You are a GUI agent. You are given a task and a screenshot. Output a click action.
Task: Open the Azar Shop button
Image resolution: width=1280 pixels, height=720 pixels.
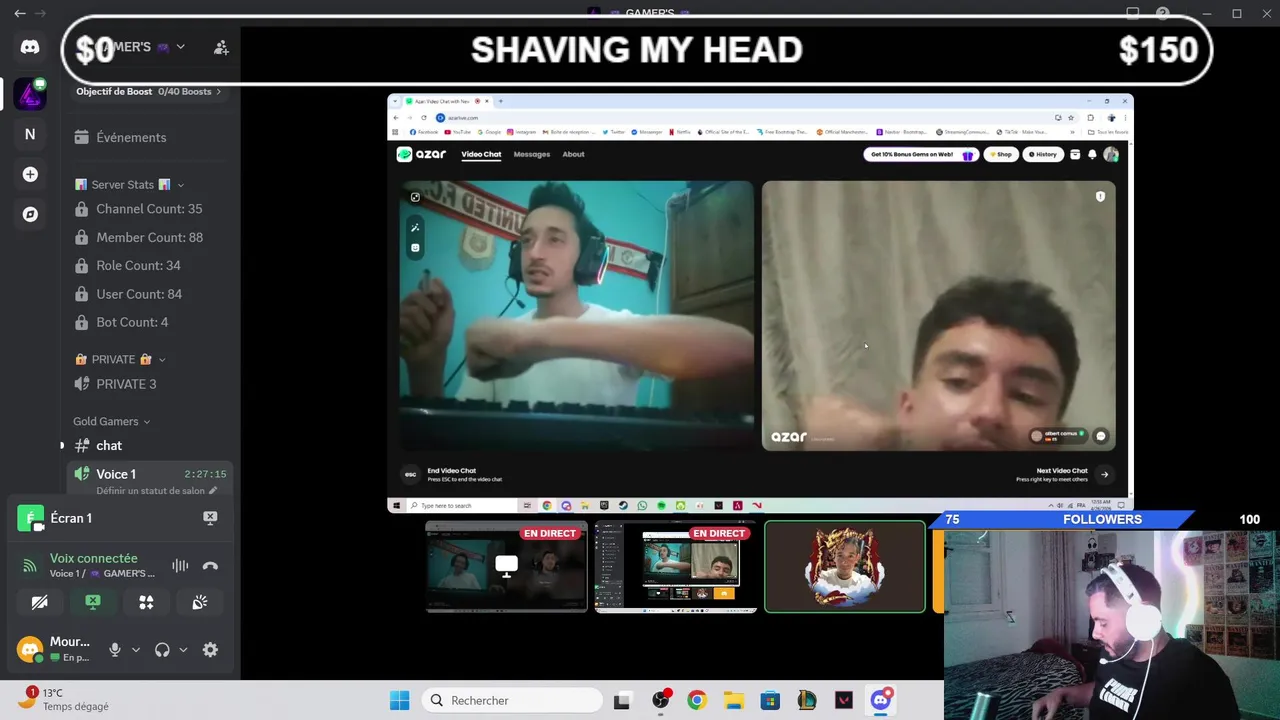(1000, 154)
